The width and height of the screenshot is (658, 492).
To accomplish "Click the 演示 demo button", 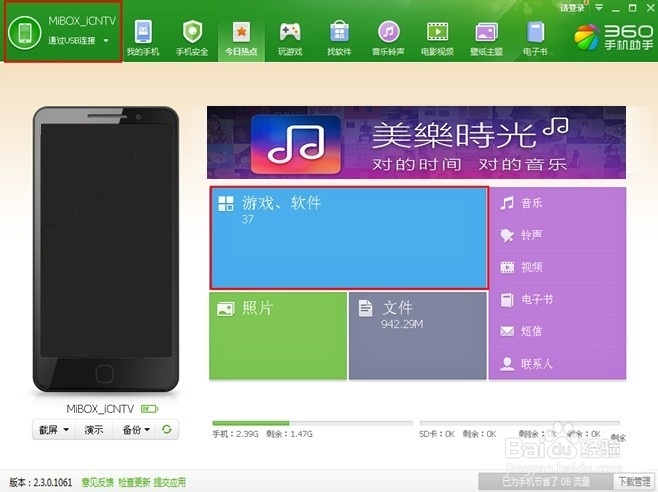I will (94, 430).
